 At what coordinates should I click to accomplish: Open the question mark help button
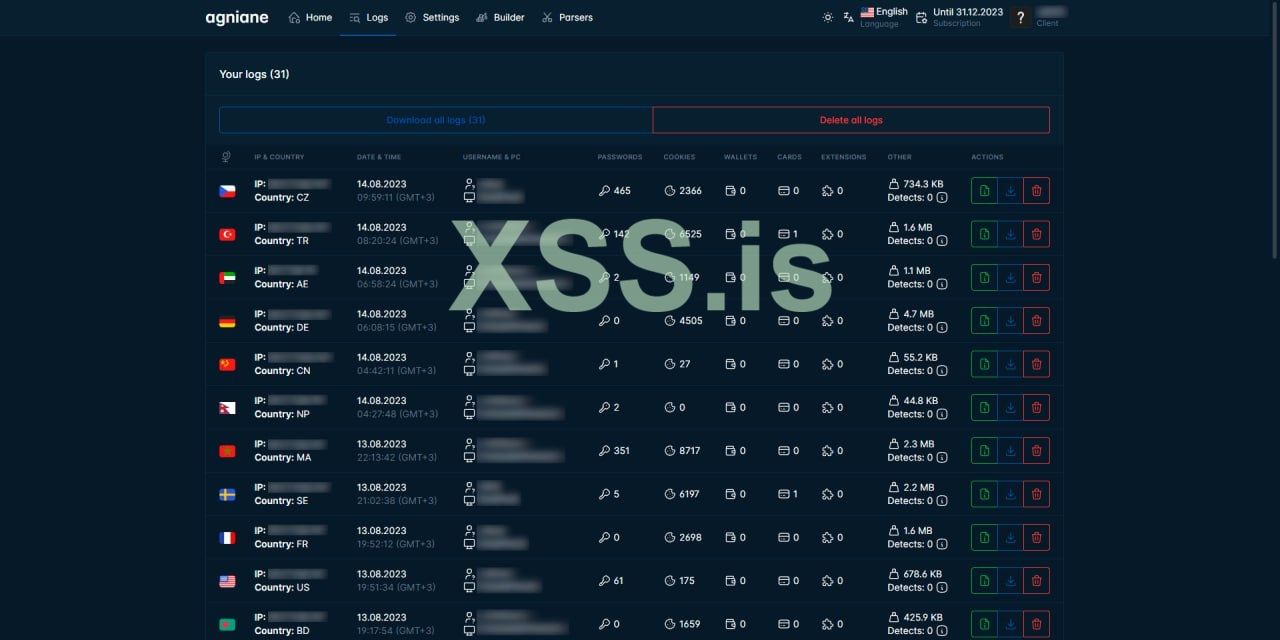click(1020, 17)
